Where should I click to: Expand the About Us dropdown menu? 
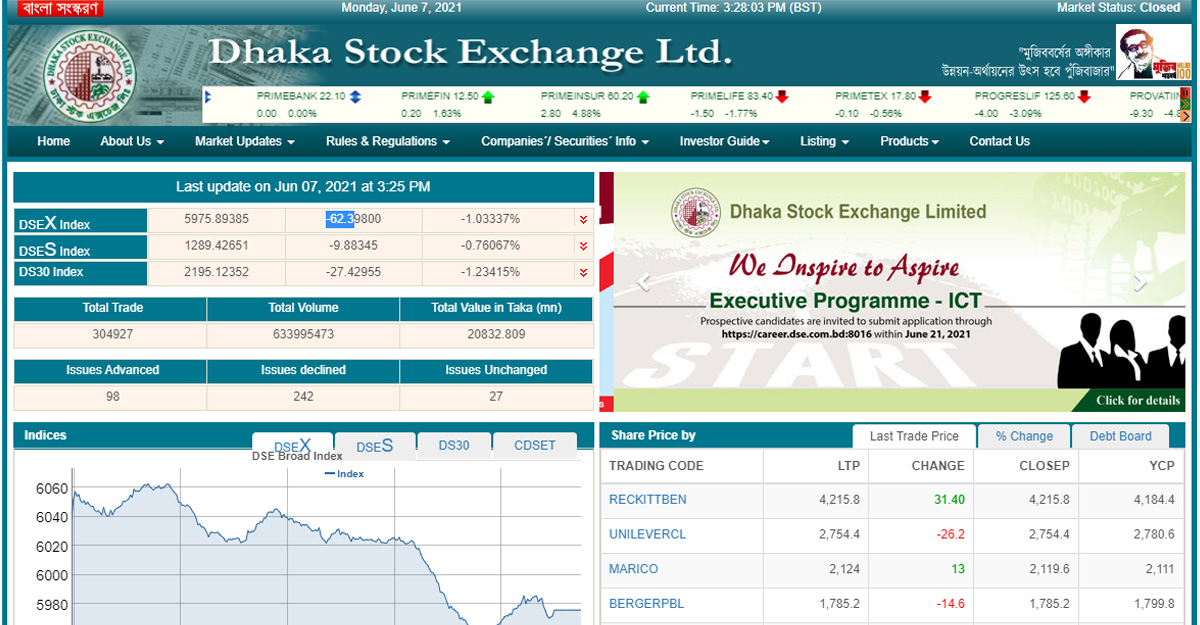pos(131,141)
